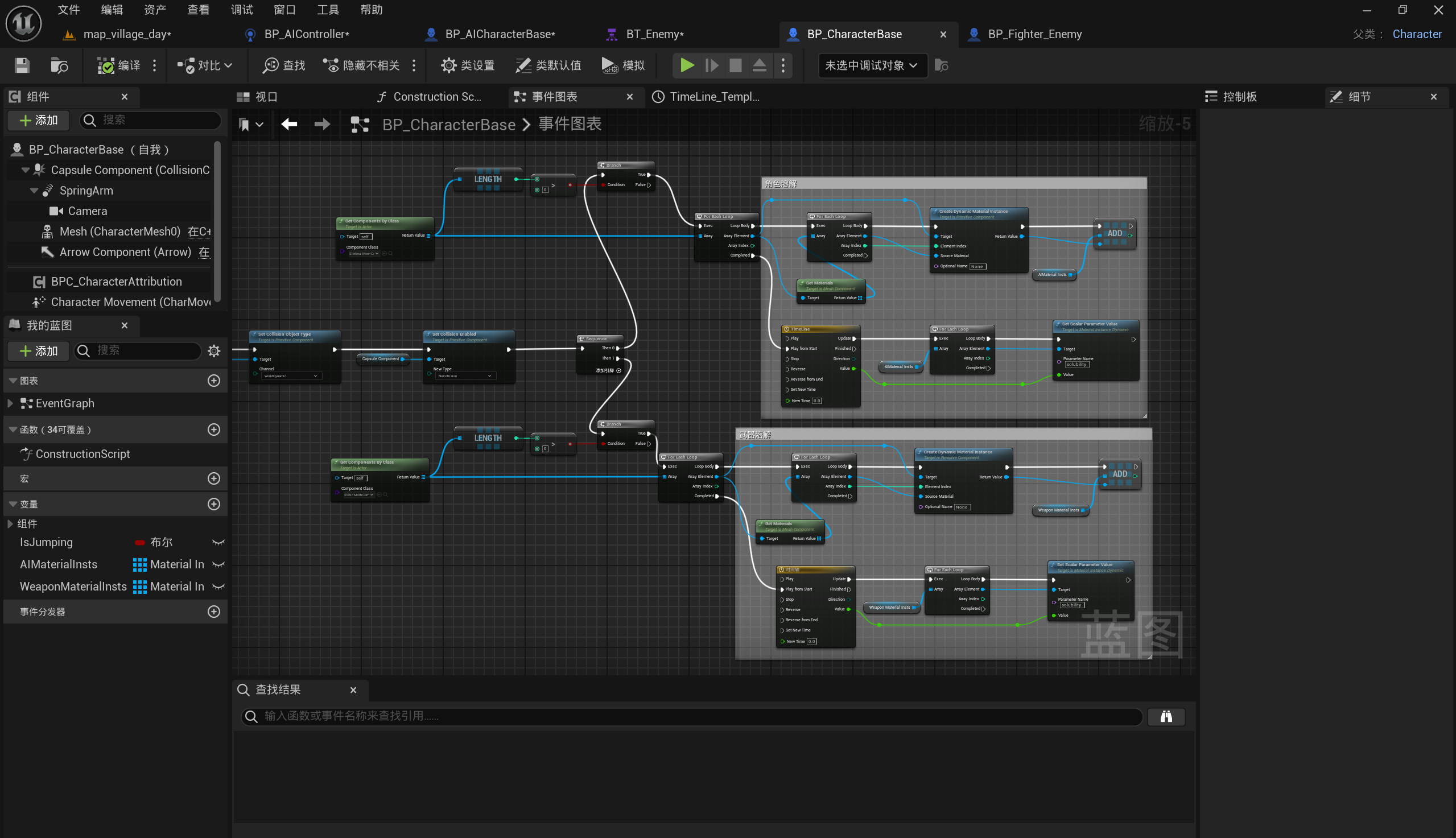This screenshot has width=1456, height=838.
Task: Click the IsJumping red boolean type pill
Action: click(x=139, y=542)
